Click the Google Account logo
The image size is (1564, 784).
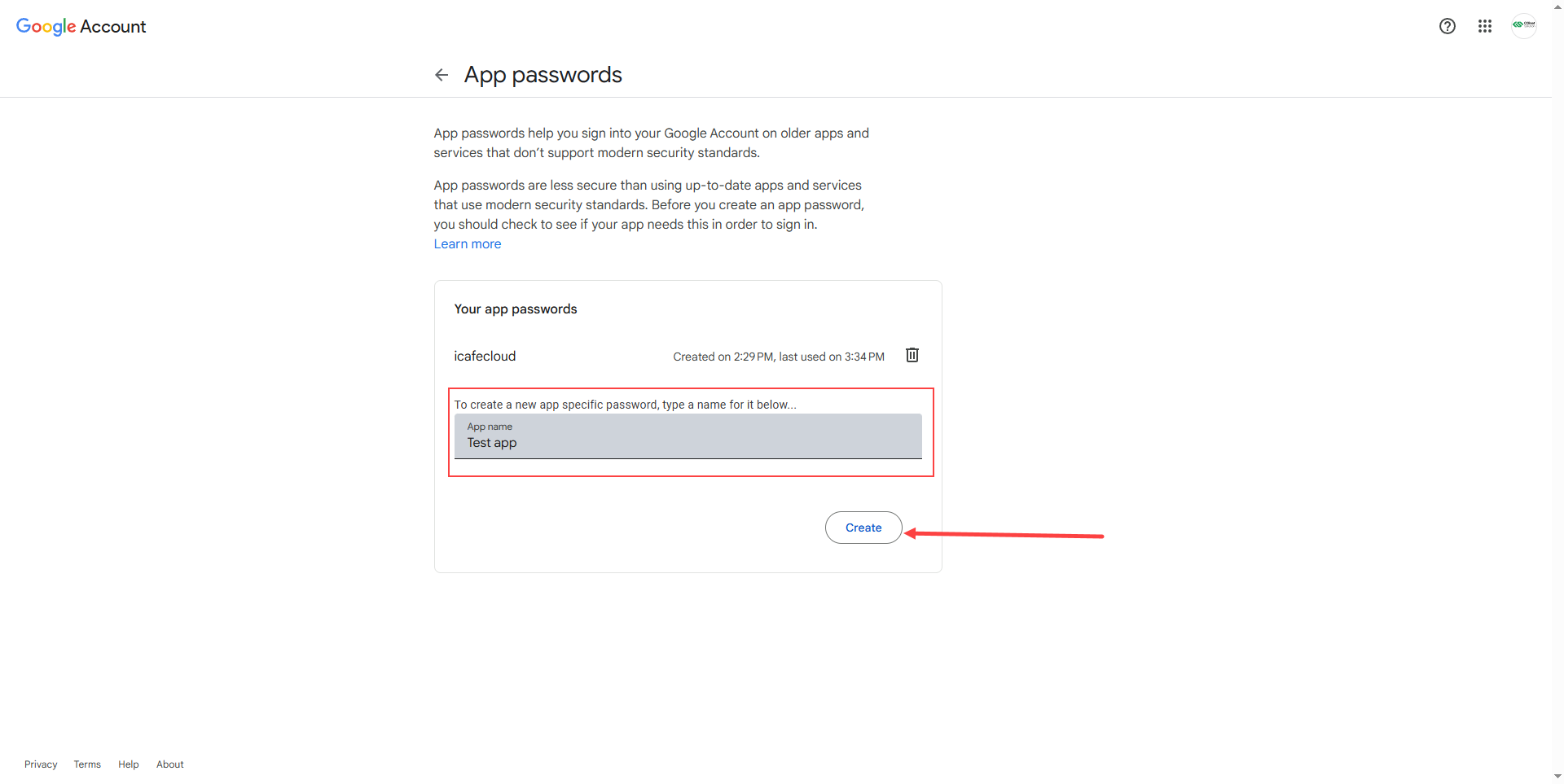pyautogui.click(x=81, y=26)
